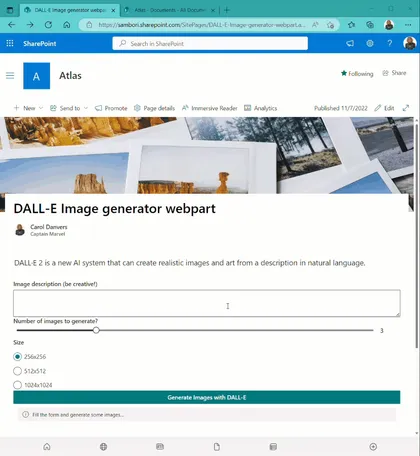This screenshot has height=456, width=420.
Task: Open vertical tabs icon in browser title bar
Action: coord(10,10)
